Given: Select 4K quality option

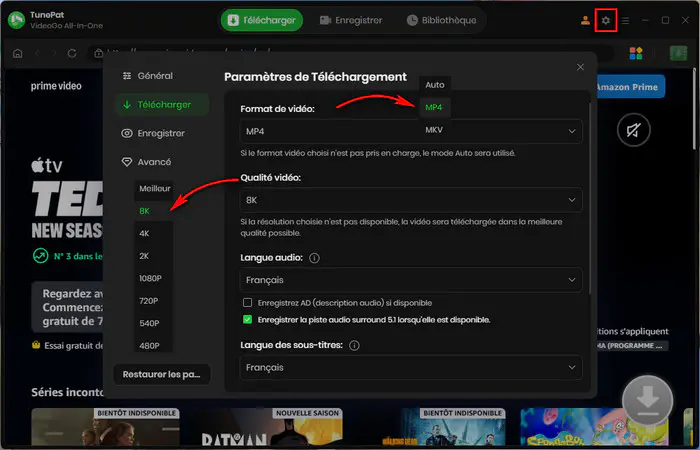Looking at the screenshot, I should tap(154, 233).
